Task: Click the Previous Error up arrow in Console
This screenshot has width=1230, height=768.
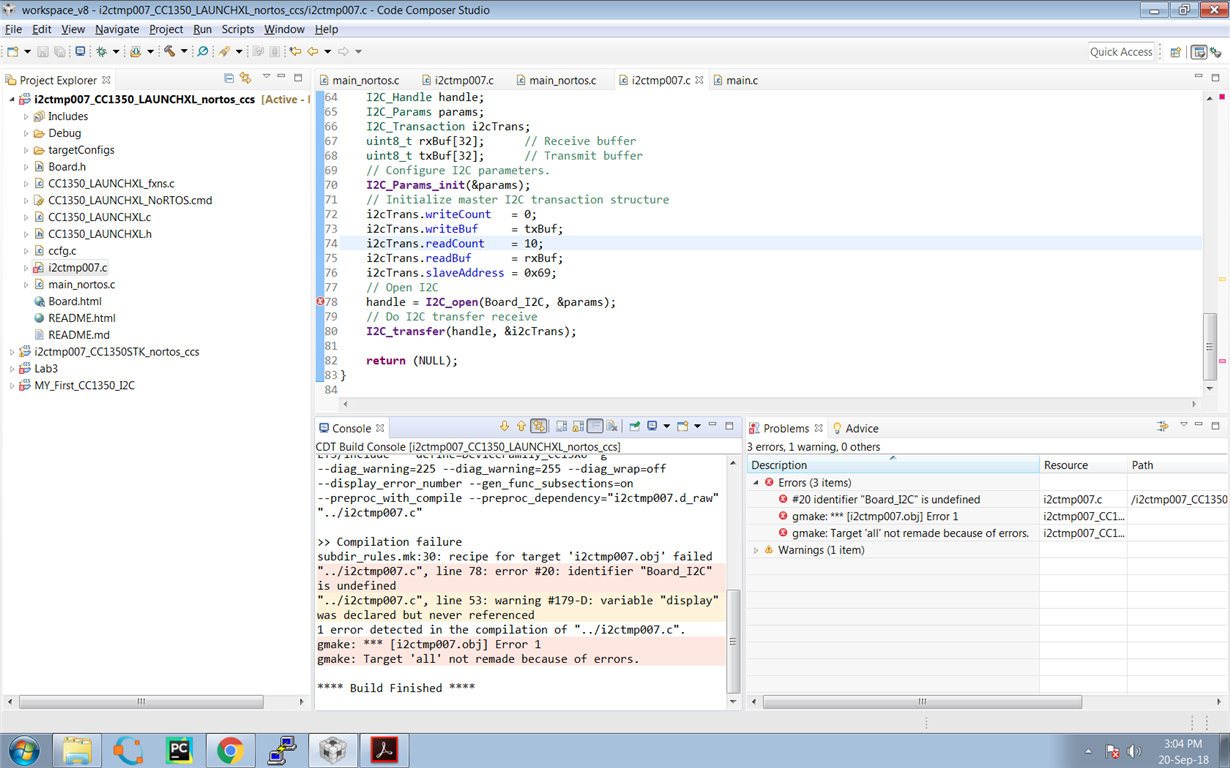Action: (521, 427)
